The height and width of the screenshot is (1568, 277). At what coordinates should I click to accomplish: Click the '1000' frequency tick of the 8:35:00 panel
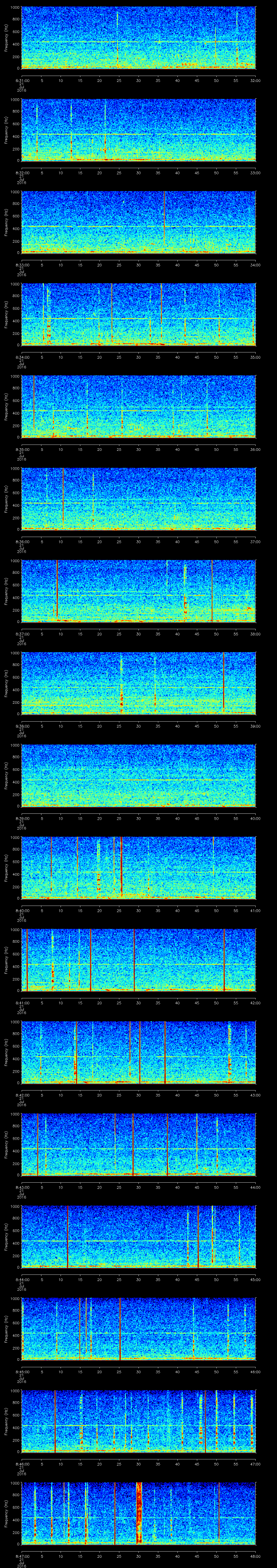(x=15, y=377)
